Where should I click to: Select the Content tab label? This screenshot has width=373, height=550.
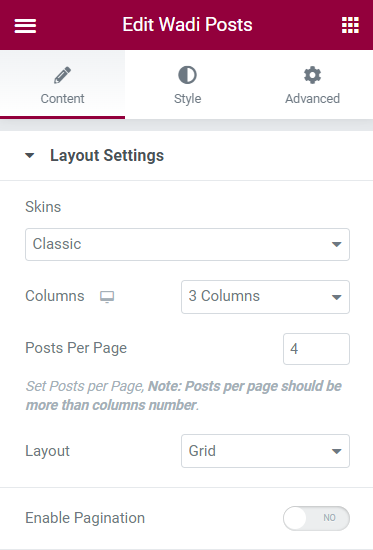click(62, 99)
